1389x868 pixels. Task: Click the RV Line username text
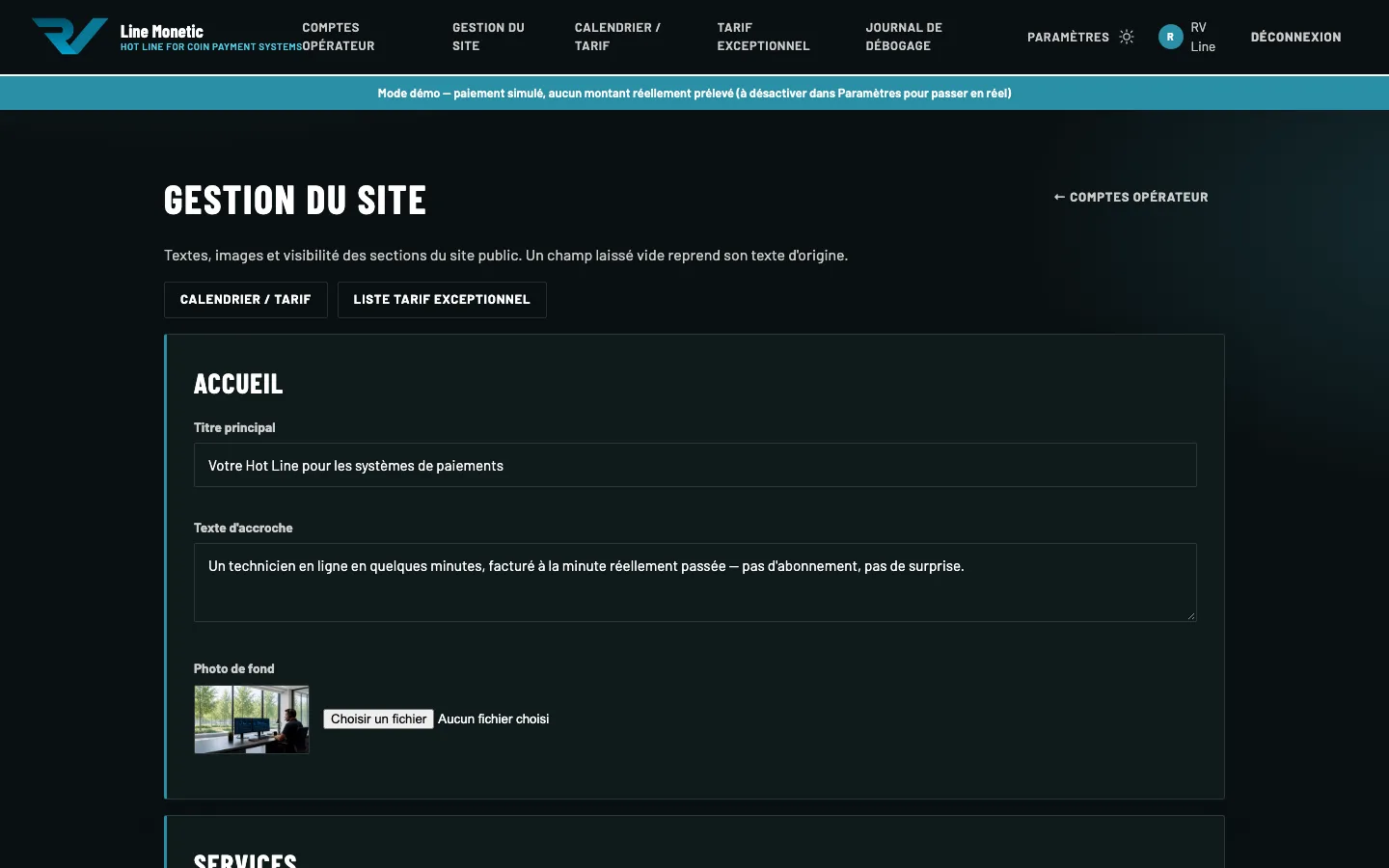1203,37
